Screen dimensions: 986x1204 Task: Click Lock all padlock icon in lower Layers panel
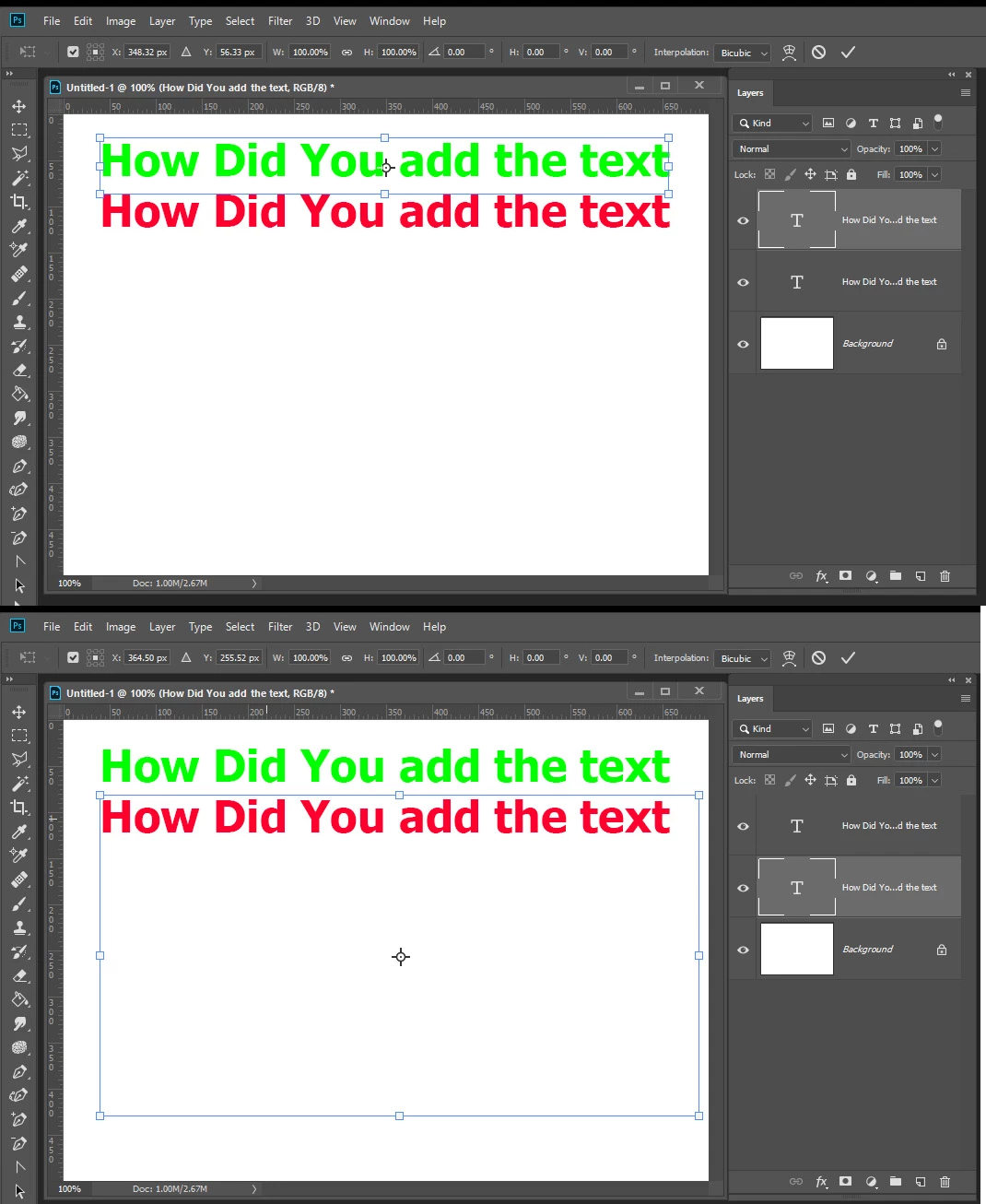851,781
